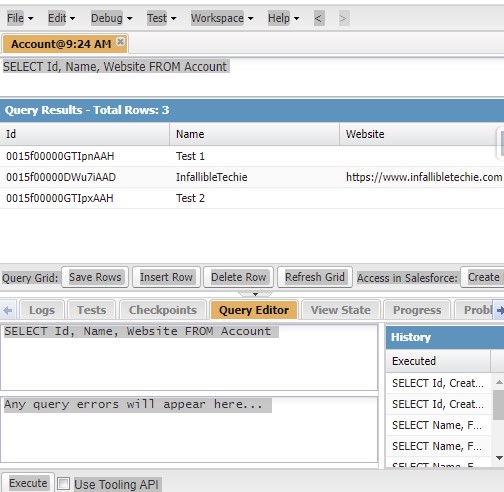
Task: Select Id cell 0015f00000DWu7iAAD
Action: (85, 177)
